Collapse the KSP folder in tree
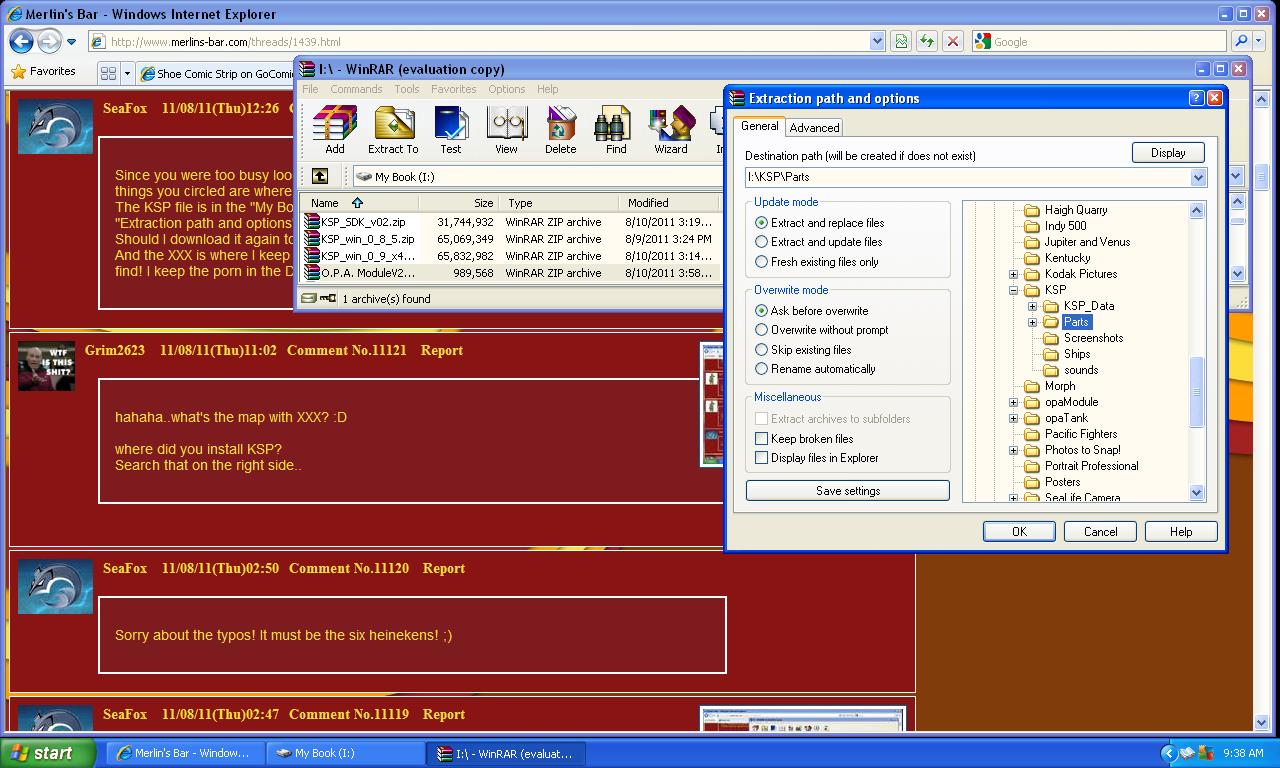 1013,290
